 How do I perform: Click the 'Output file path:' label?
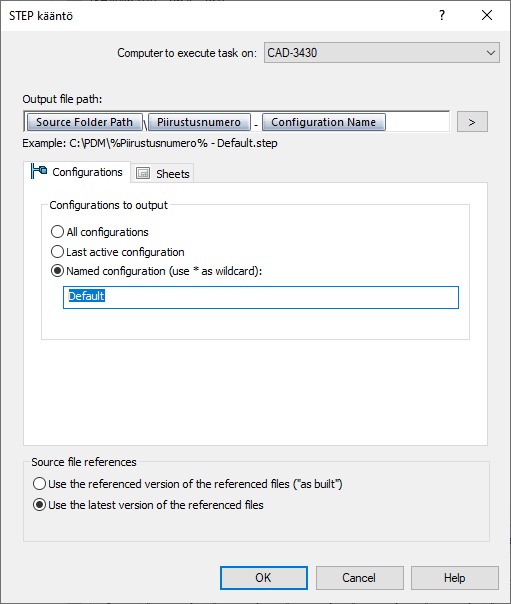62,99
